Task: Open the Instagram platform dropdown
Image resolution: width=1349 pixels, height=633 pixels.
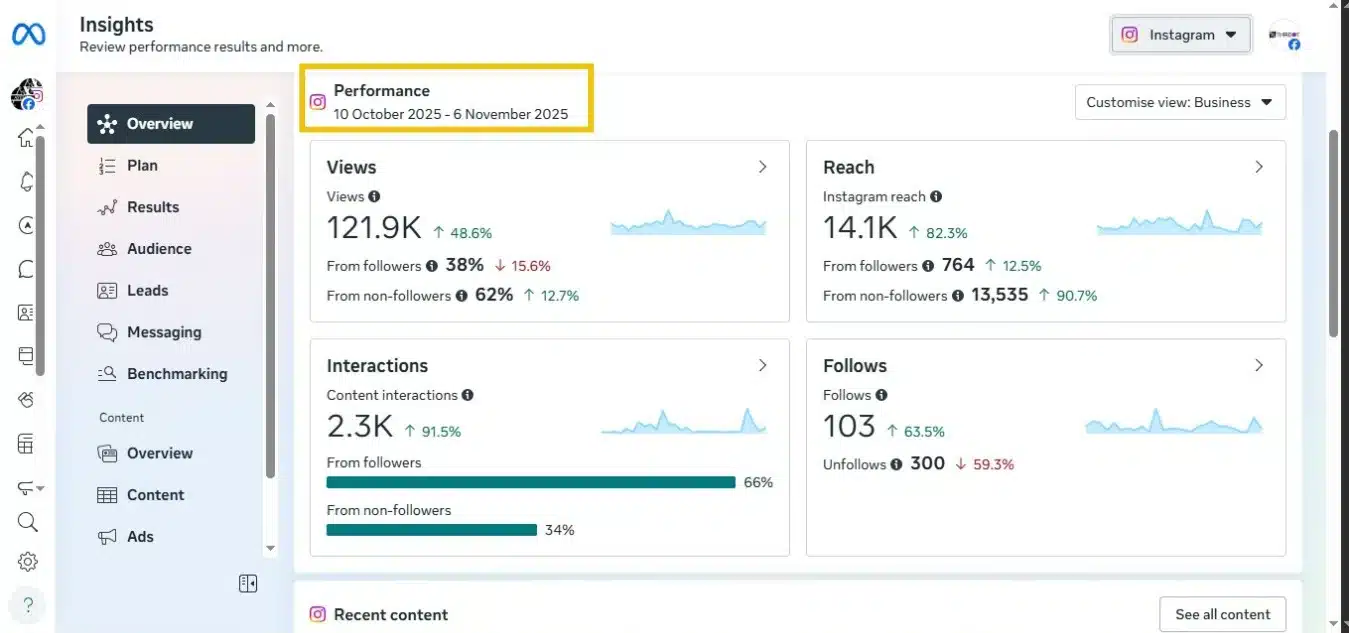Action: coord(1182,35)
